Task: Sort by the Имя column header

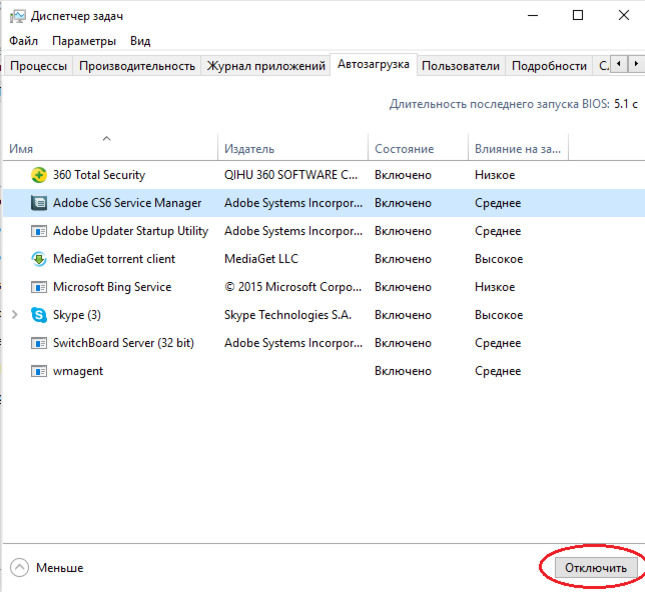Action: [x=110, y=148]
